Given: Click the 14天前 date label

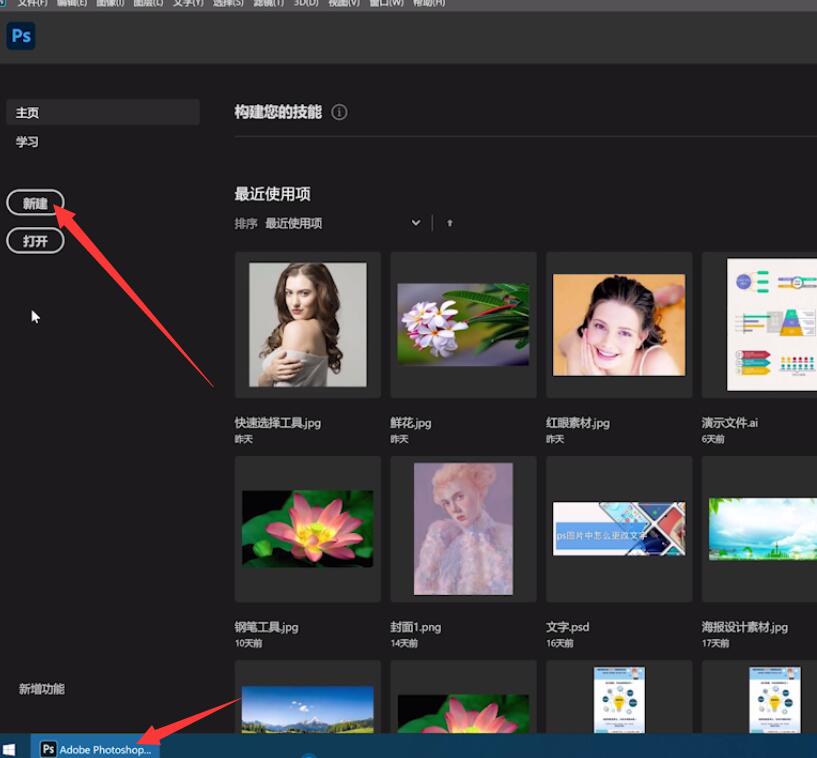Looking at the screenshot, I should pos(404,643).
